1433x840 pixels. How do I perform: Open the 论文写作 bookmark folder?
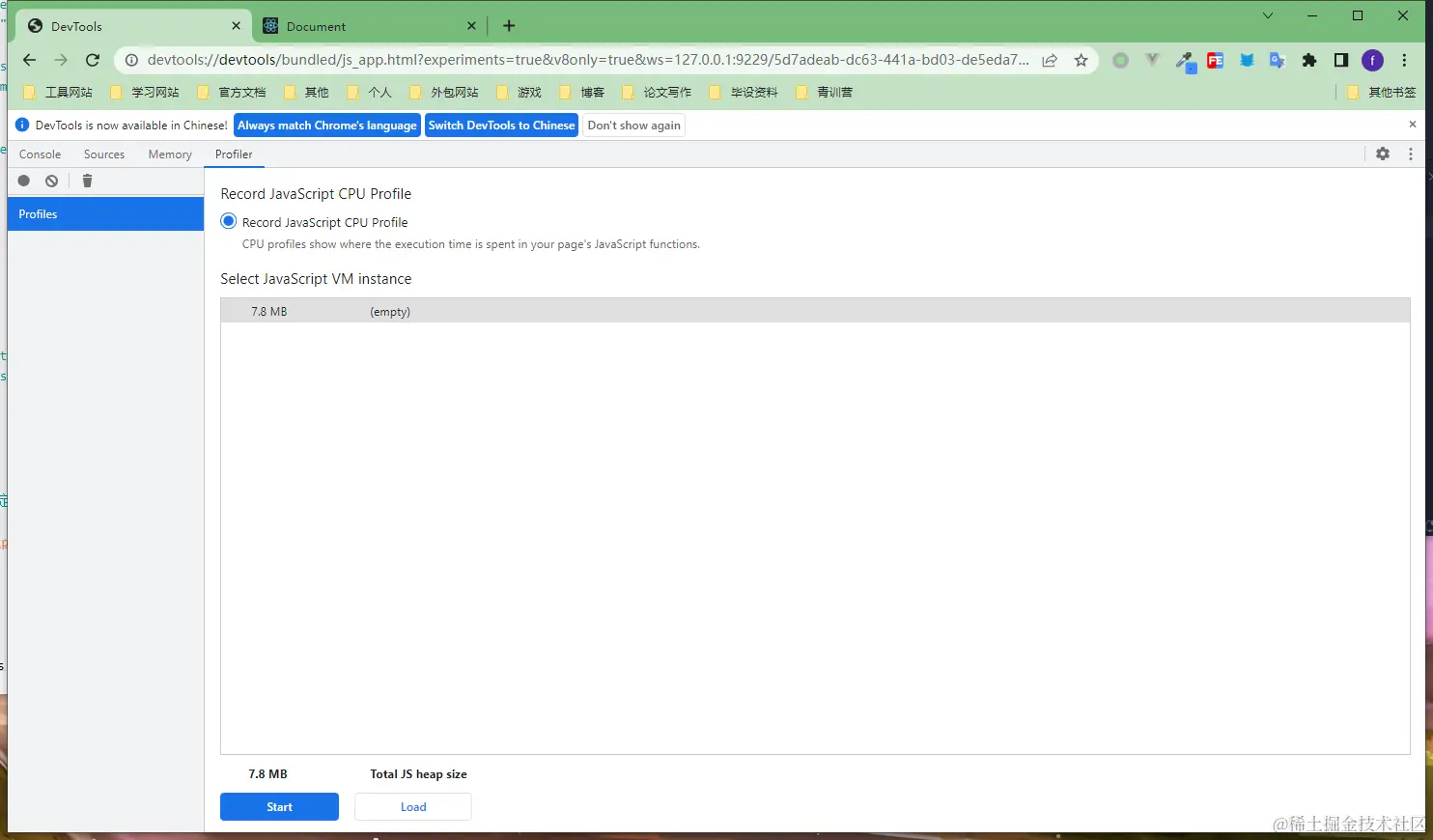pyautogui.click(x=658, y=92)
